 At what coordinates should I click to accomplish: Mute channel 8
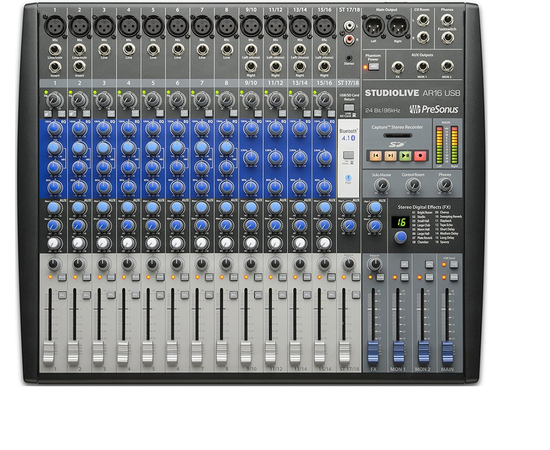click(x=233, y=277)
